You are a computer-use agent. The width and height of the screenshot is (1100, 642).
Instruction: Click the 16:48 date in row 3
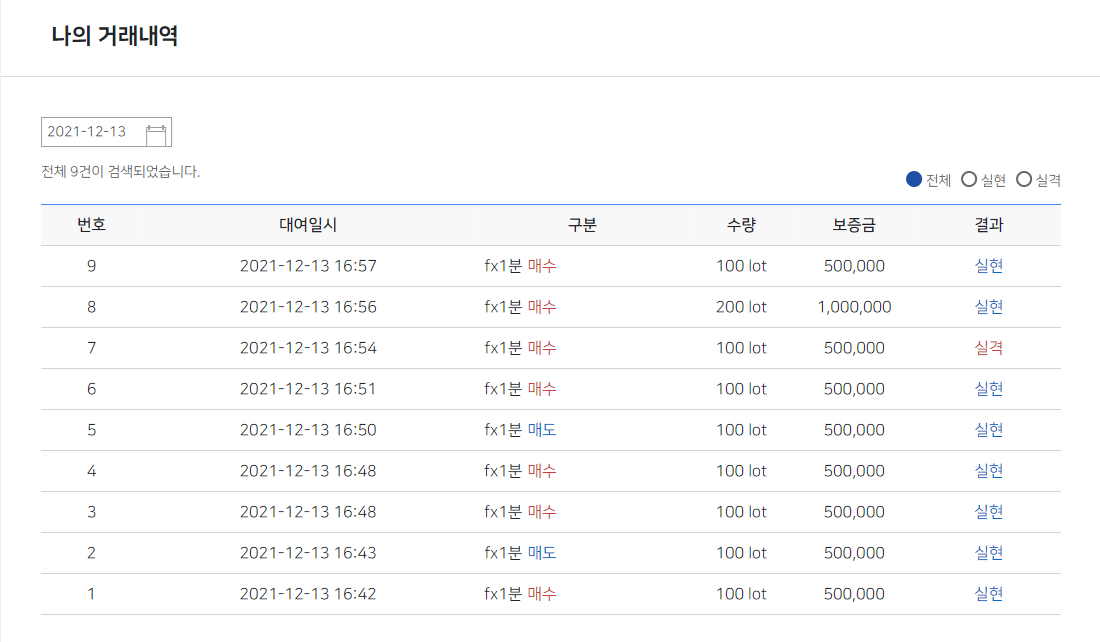(x=308, y=512)
